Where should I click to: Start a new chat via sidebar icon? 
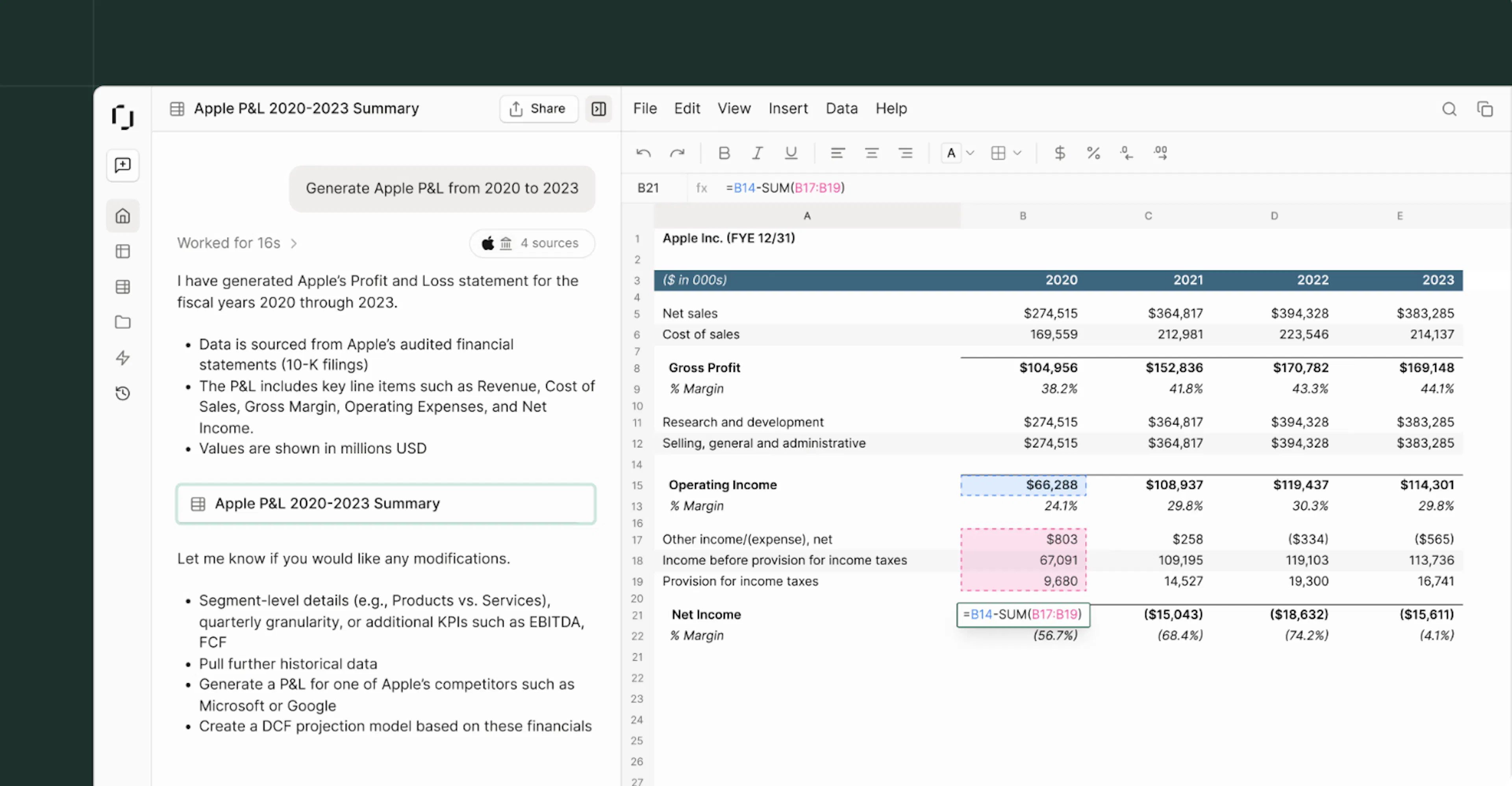(123, 165)
